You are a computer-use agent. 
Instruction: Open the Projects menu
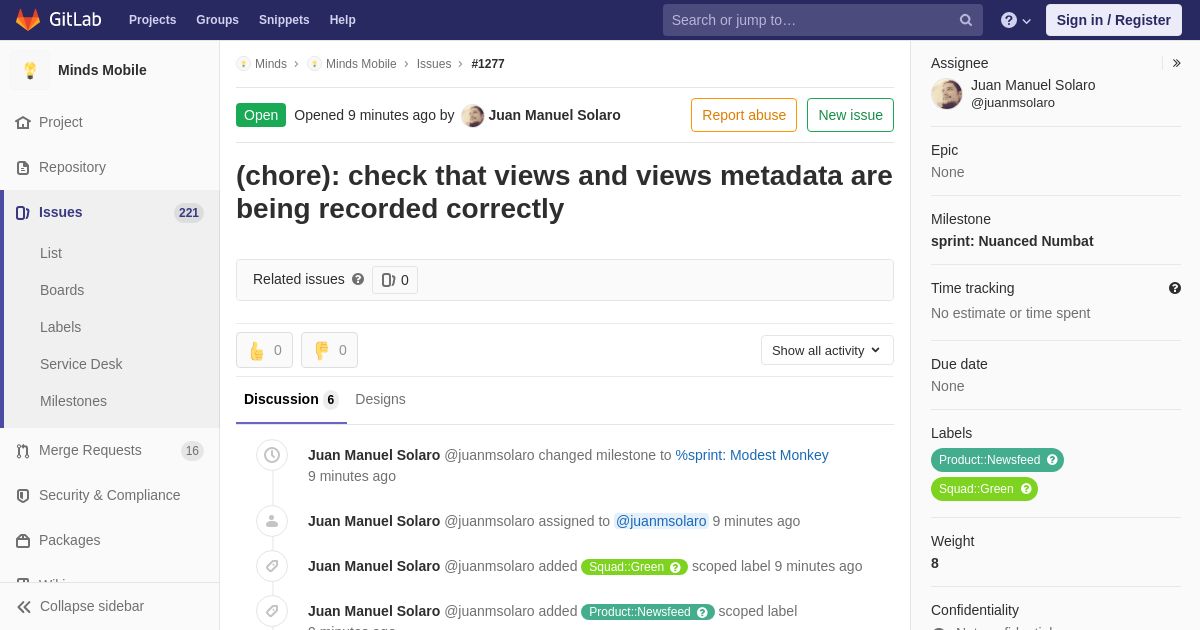tap(152, 20)
